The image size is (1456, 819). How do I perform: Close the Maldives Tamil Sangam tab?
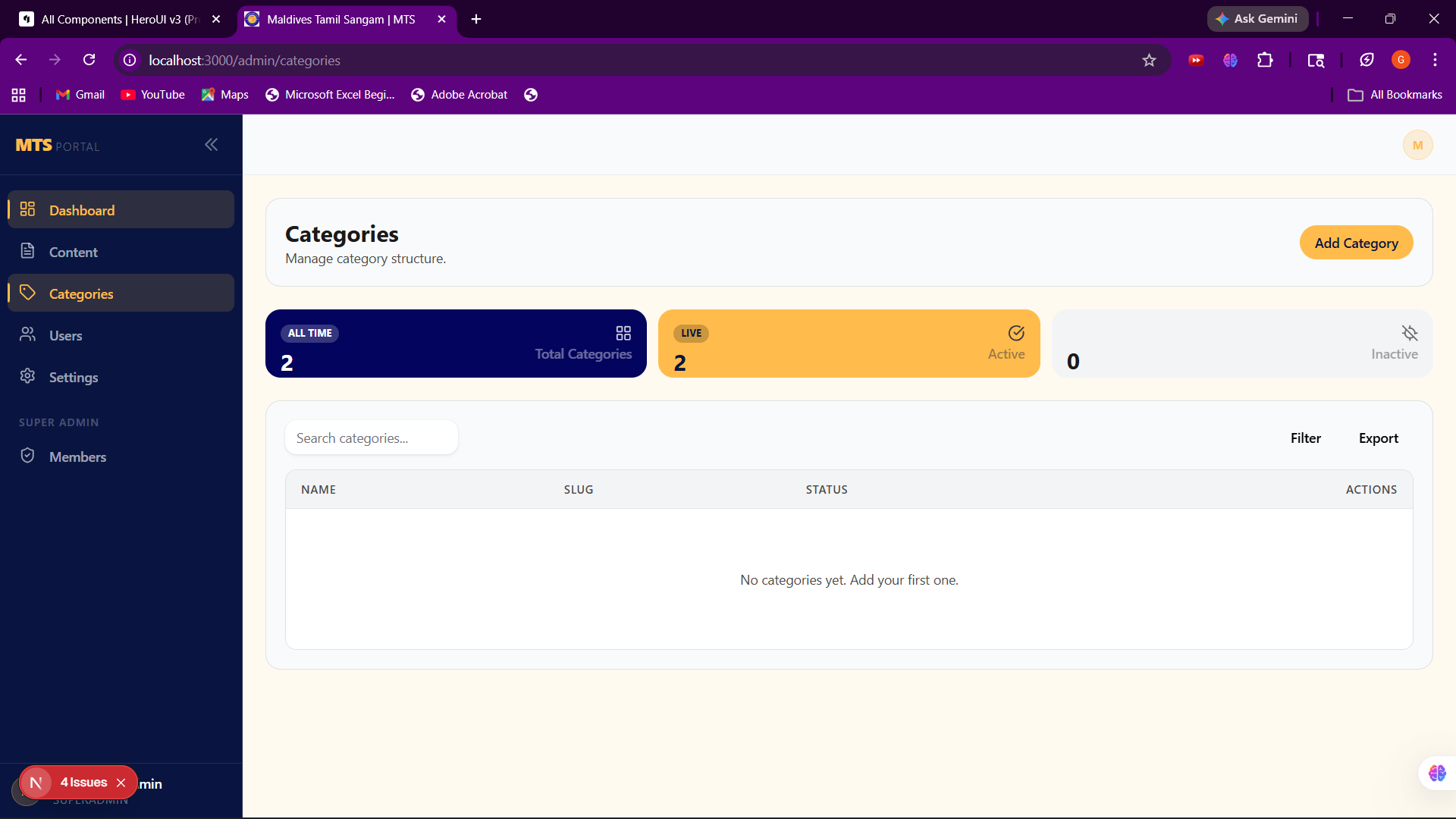[x=442, y=19]
